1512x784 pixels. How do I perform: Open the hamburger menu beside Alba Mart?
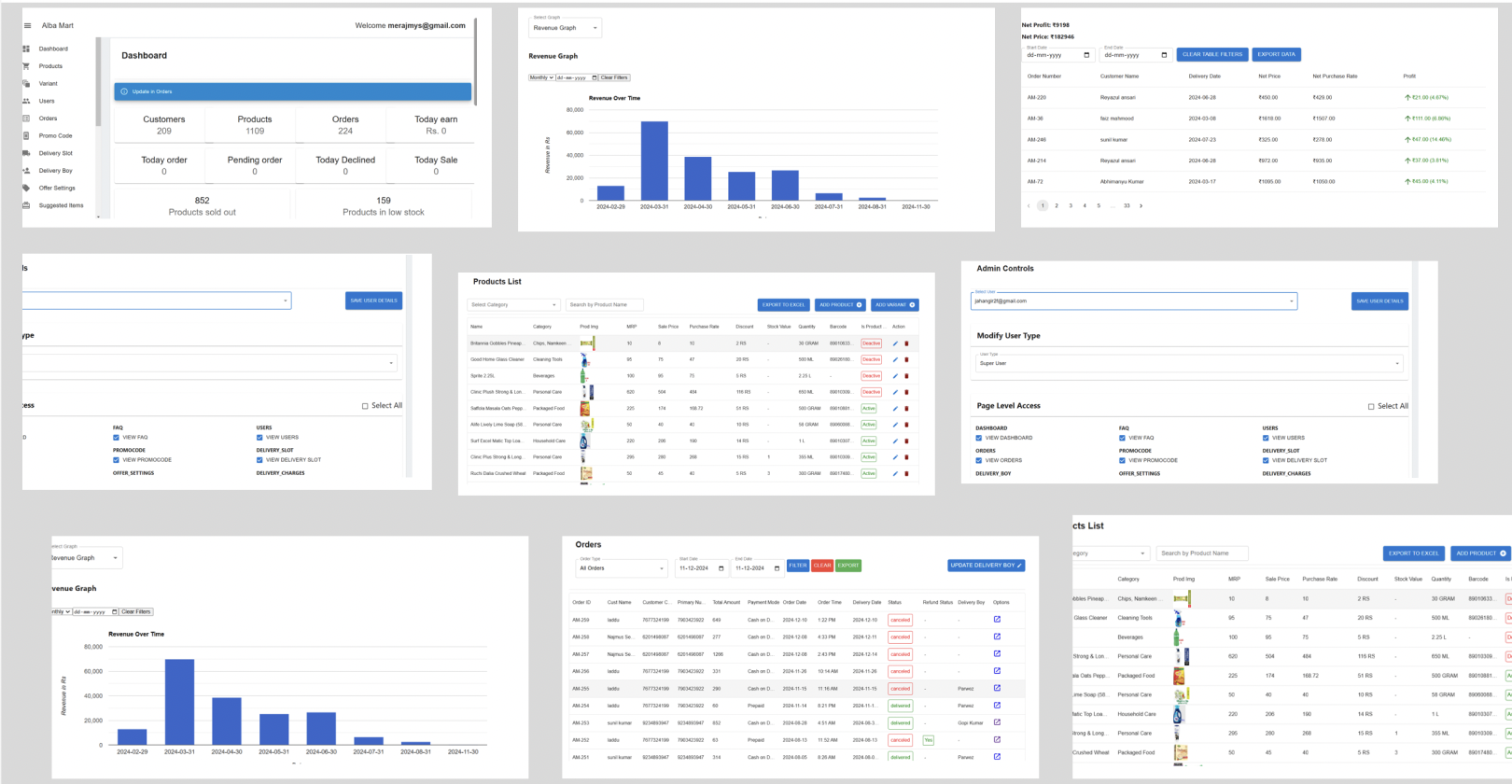[27, 26]
